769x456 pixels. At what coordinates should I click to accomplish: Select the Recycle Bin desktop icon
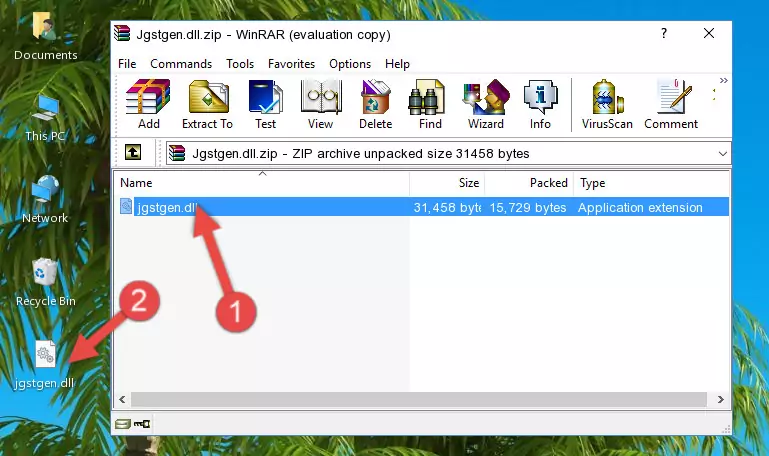[x=46, y=283]
